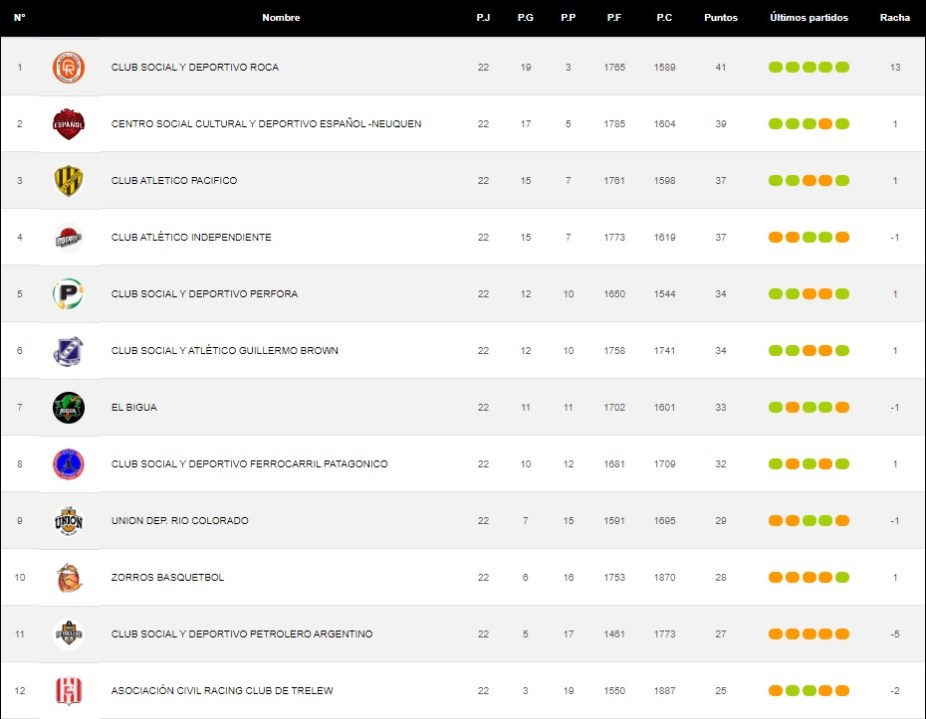Screen dimensions: 926x719
Task: Open the Zorros Basquetbol logo
Action: coord(68,578)
